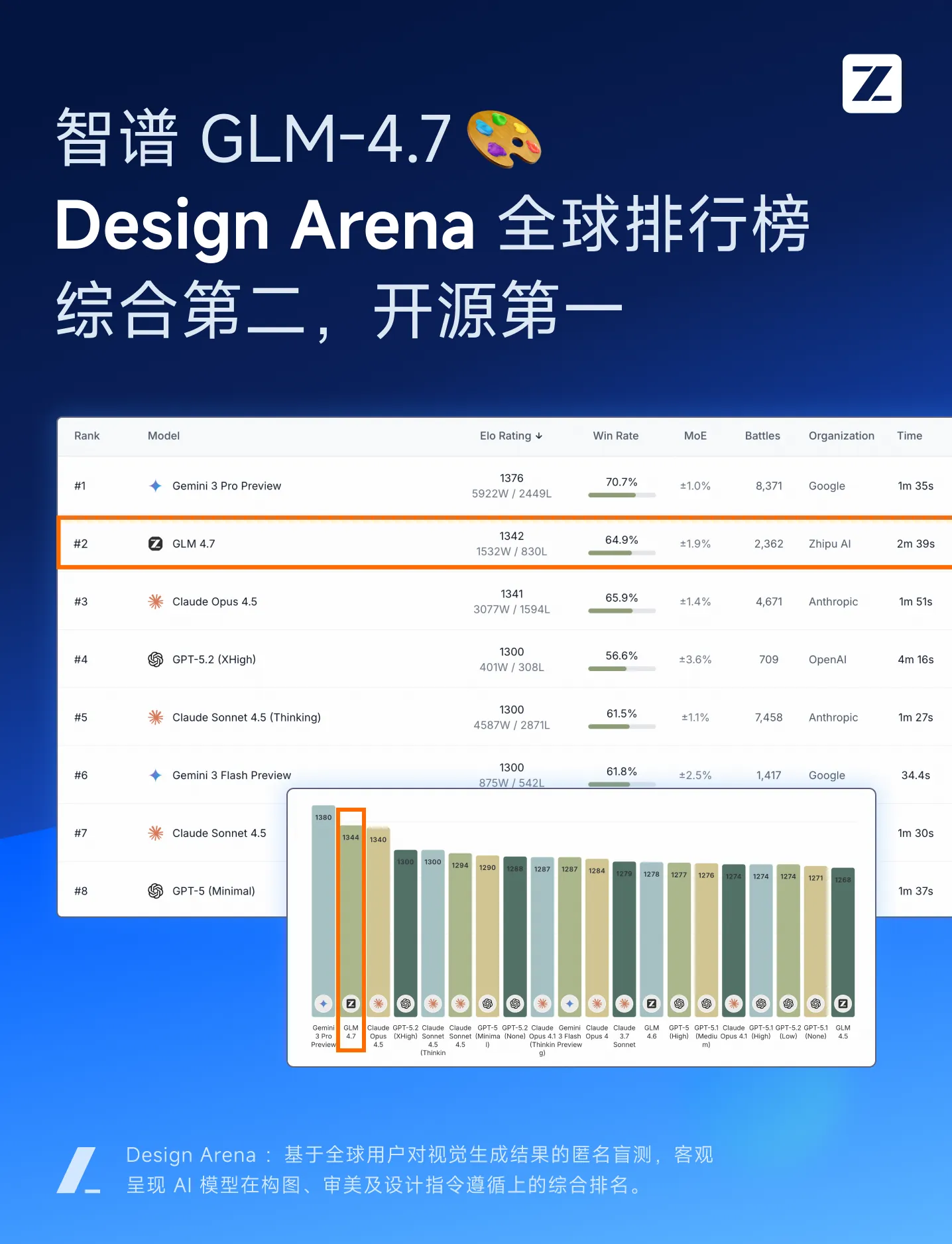The width and height of the screenshot is (952, 1244).
Task: Click the Zhipu AI organization cell
Action: pos(829,544)
